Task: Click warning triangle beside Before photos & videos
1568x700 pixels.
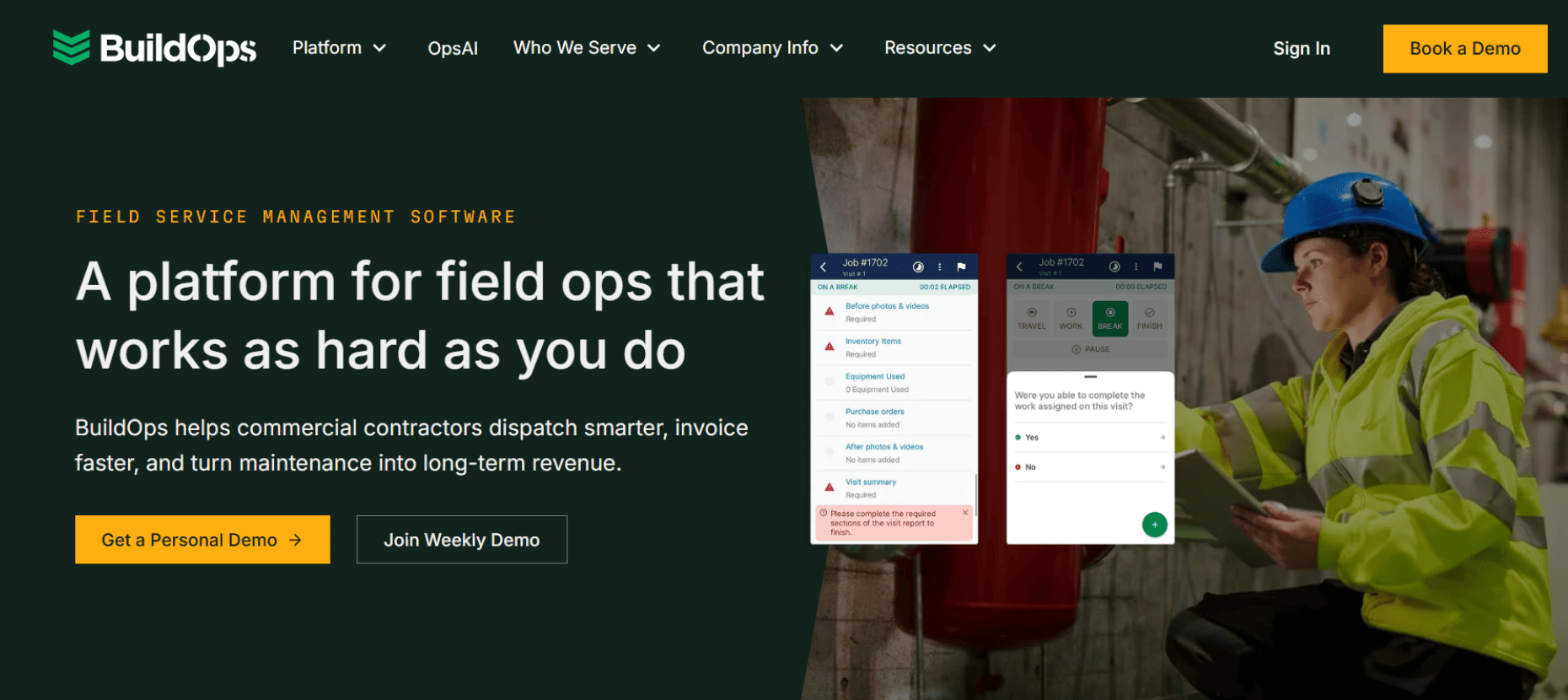Action: (830, 311)
